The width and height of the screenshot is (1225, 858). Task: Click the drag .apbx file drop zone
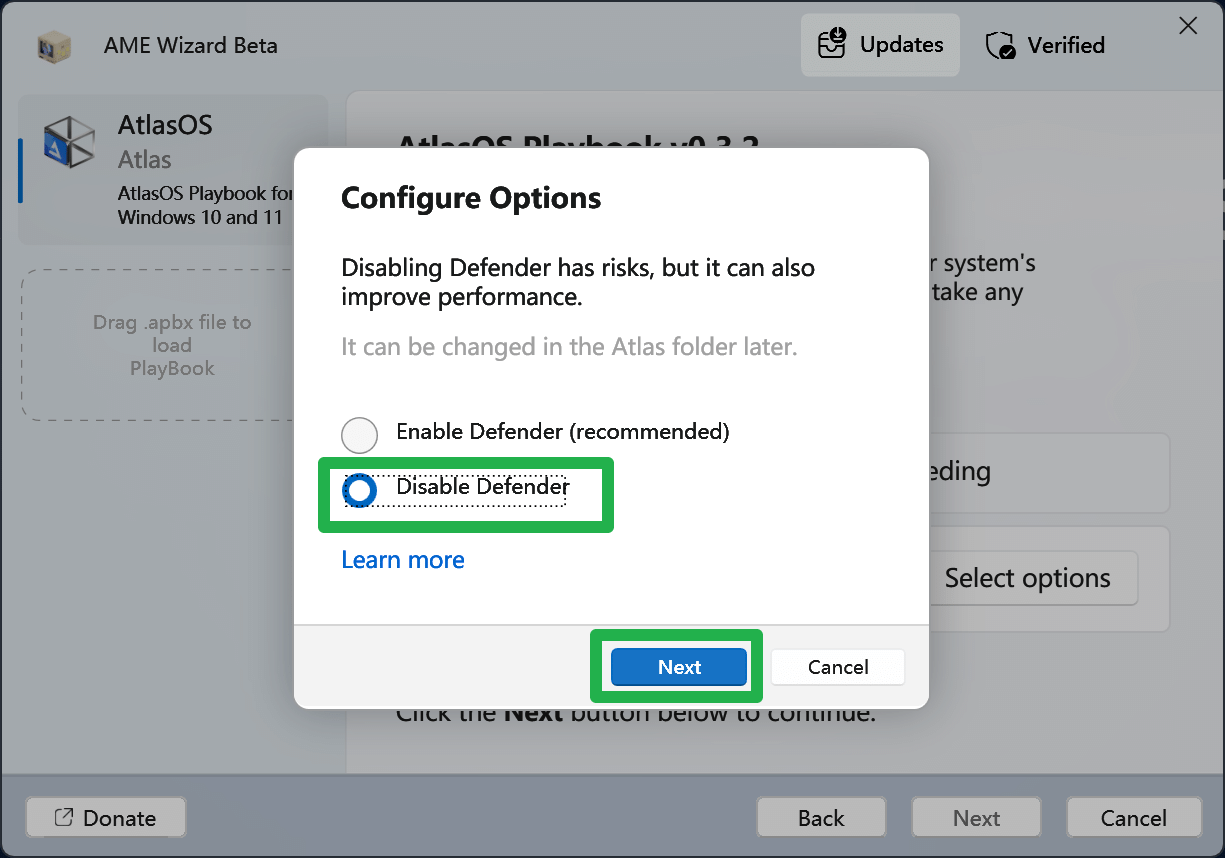coord(172,345)
